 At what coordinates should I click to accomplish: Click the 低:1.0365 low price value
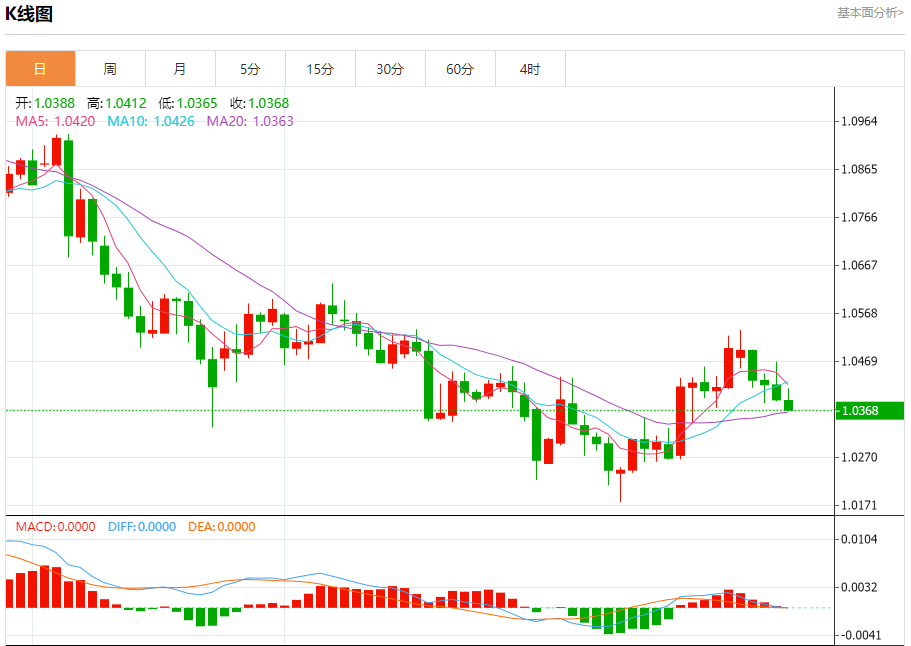click(188, 103)
